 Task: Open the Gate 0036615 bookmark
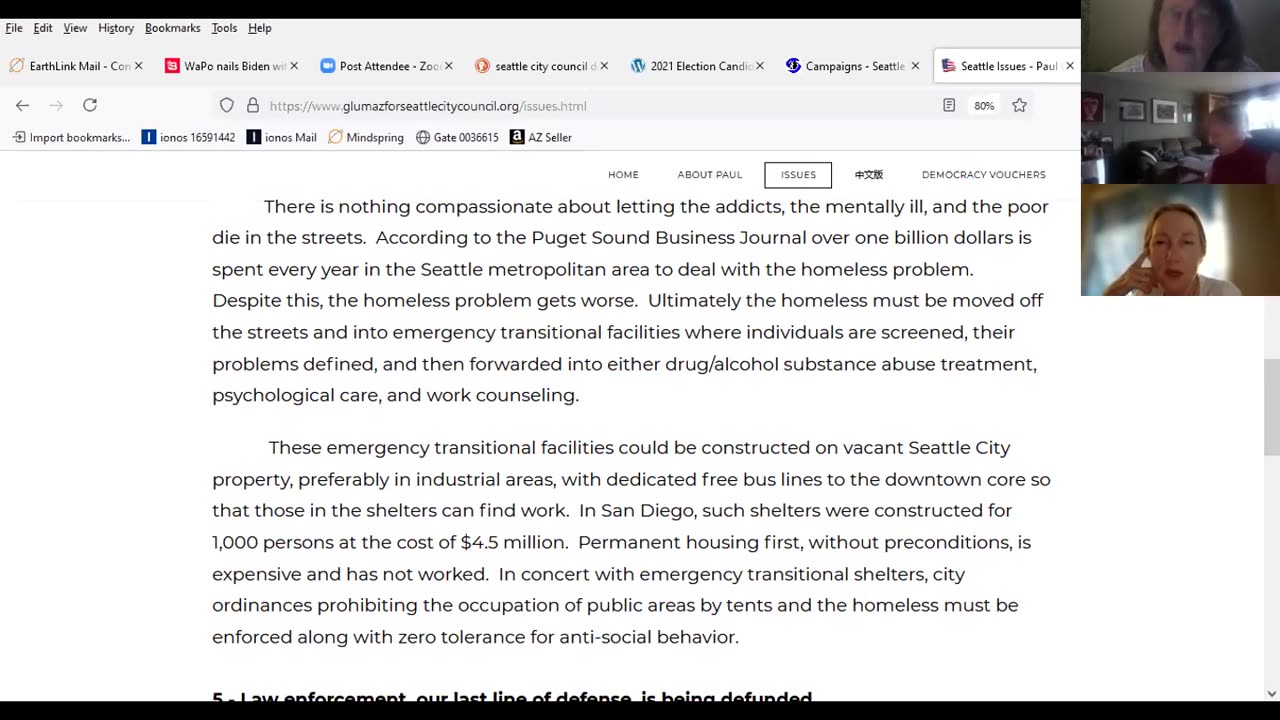[456, 137]
